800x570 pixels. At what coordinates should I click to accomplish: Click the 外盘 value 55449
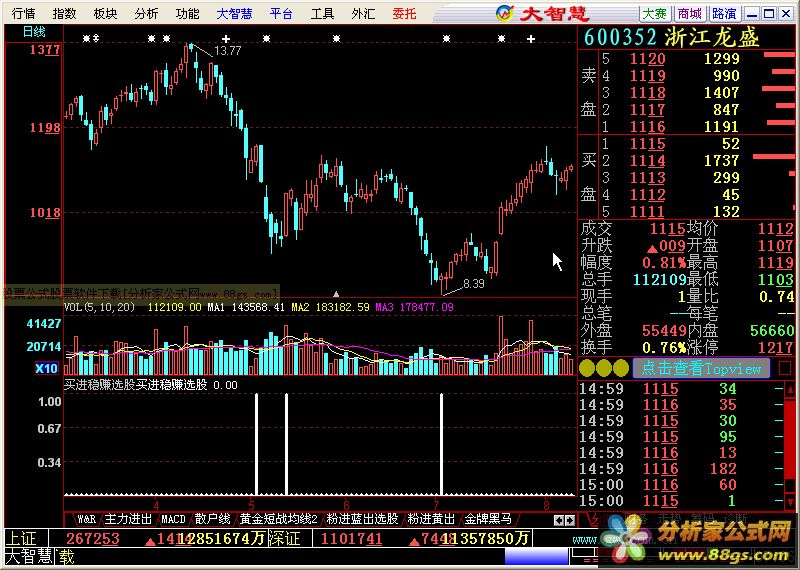pos(664,331)
